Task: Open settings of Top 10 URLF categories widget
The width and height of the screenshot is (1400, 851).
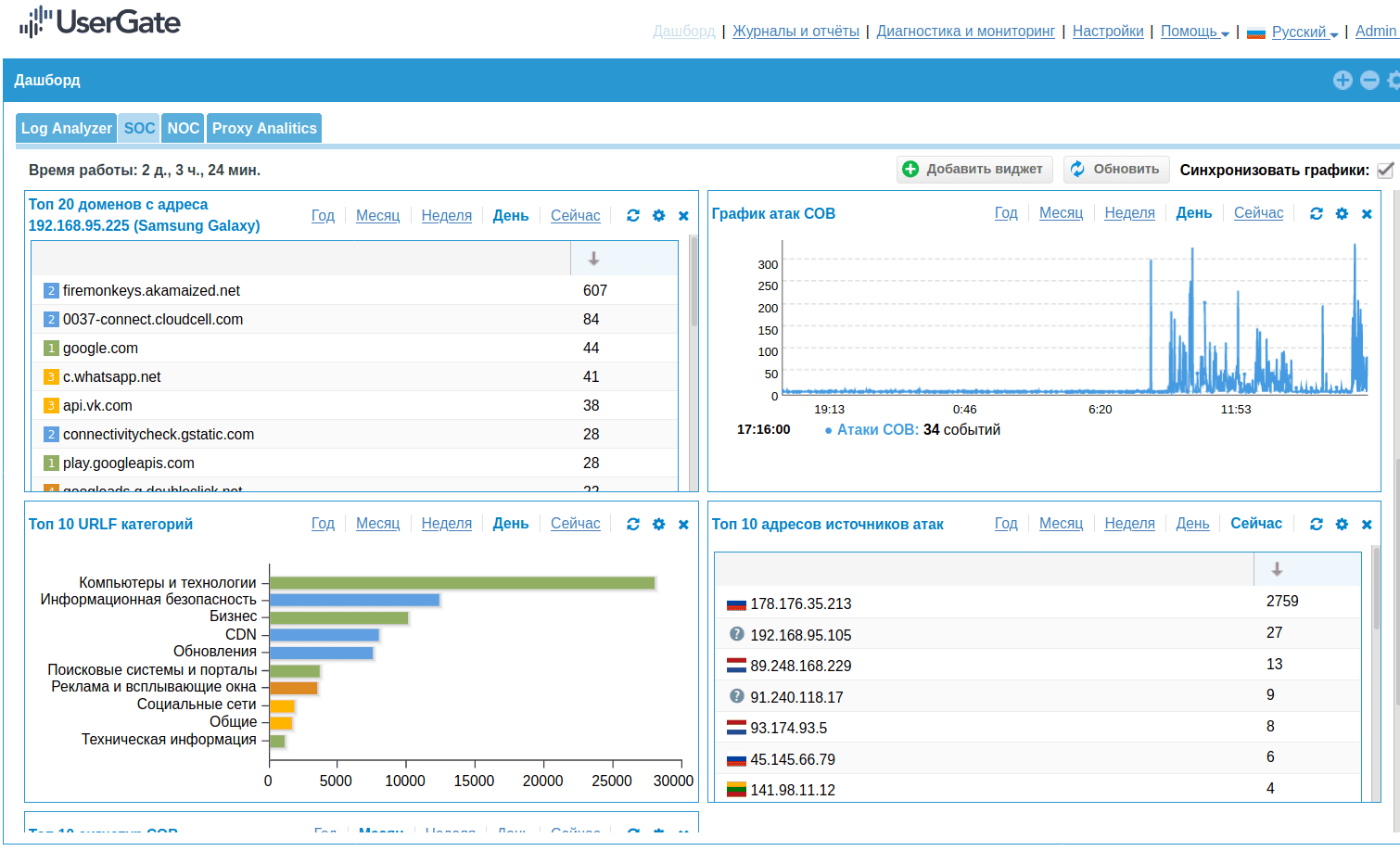Action: click(x=658, y=525)
